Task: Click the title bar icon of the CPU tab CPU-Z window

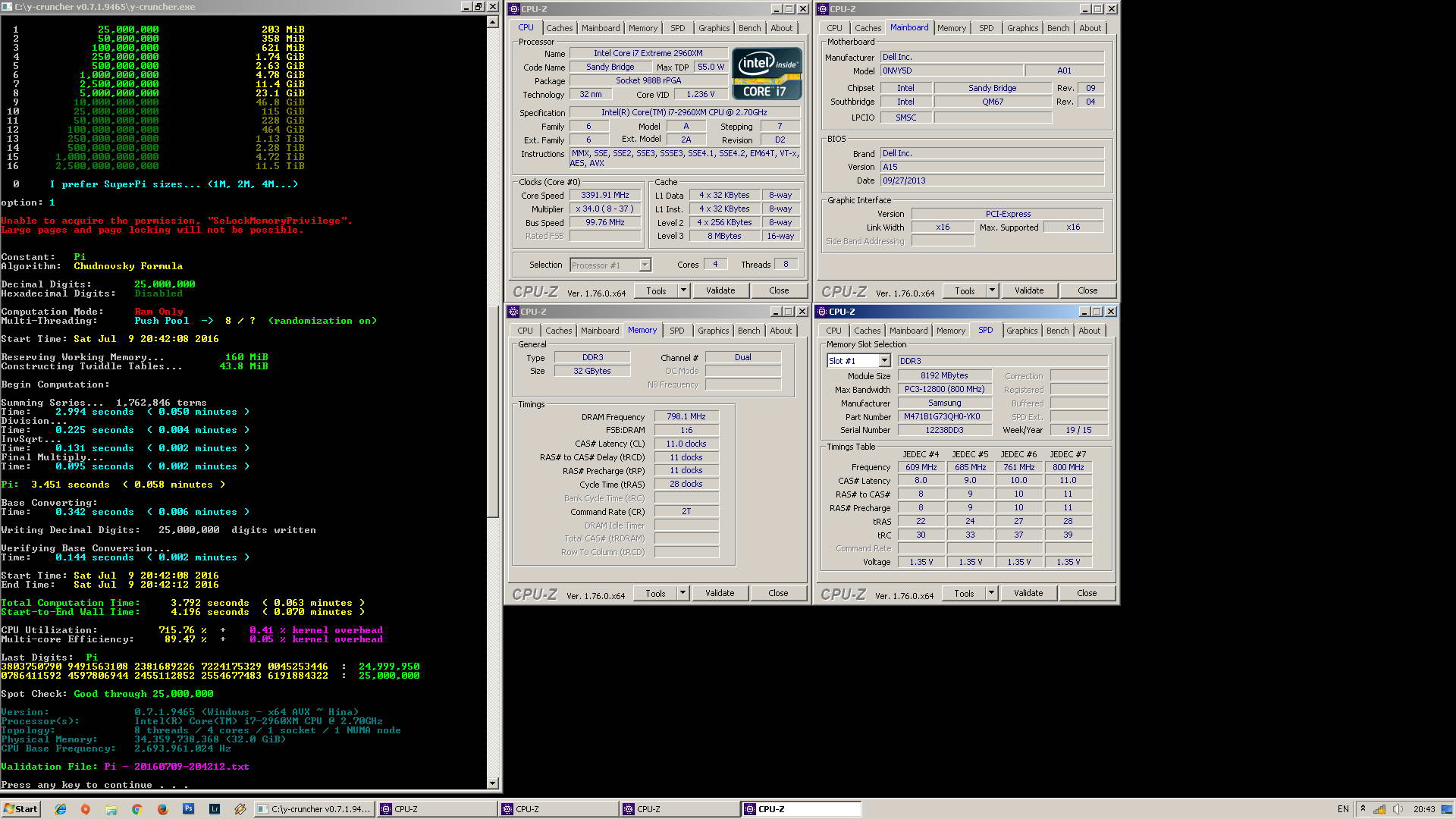Action: click(514, 9)
